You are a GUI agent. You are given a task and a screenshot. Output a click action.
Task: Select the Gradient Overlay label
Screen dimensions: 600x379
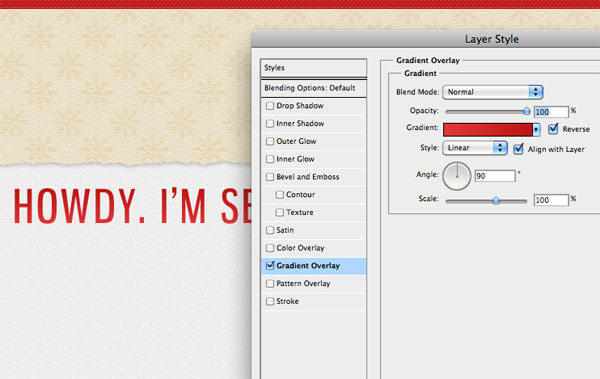click(308, 266)
